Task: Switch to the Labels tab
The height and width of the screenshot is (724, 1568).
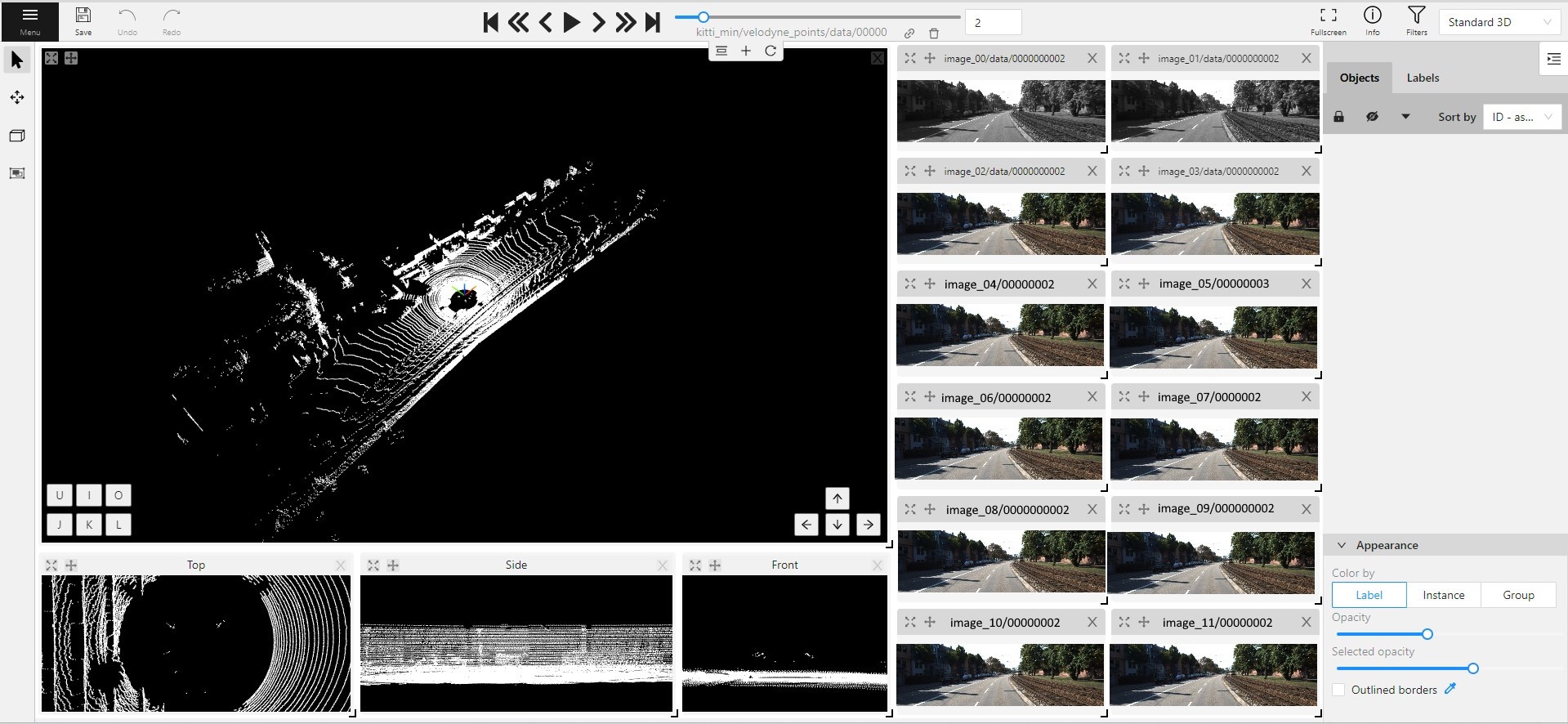Action: pyautogui.click(x=1423, y=78)
